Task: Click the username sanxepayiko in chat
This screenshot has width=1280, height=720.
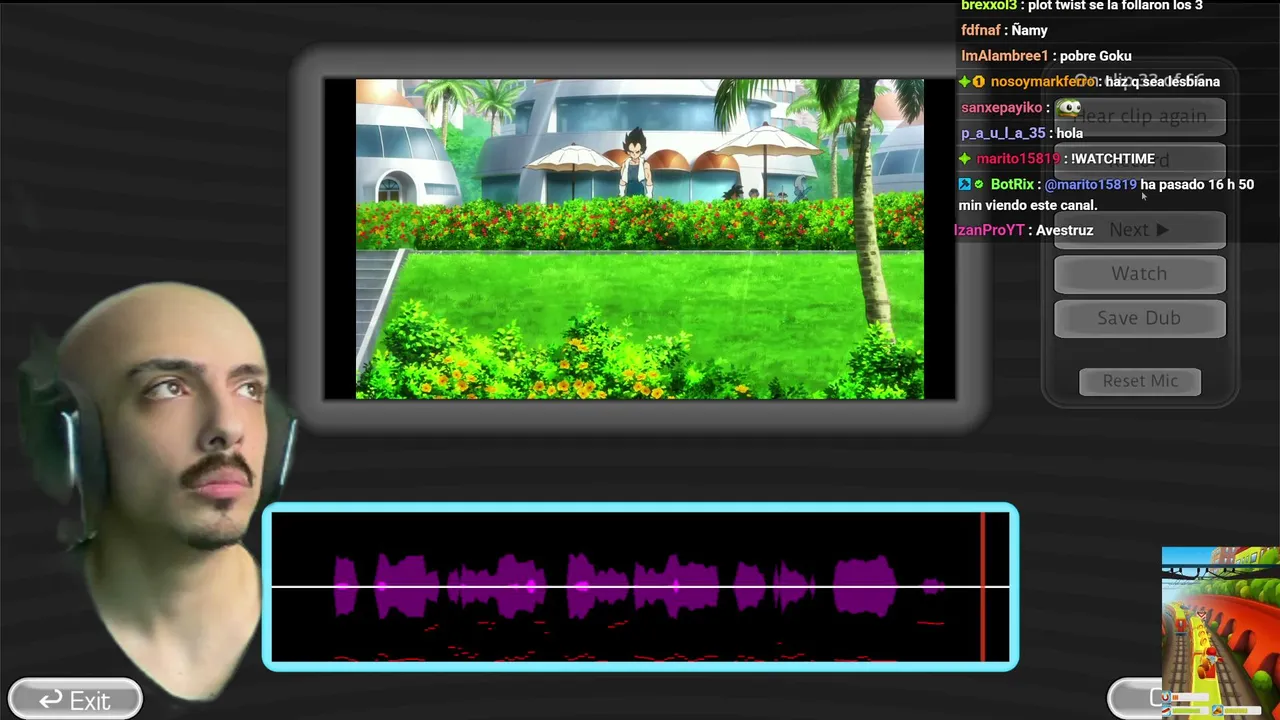Action: (x=1002, y=108)
